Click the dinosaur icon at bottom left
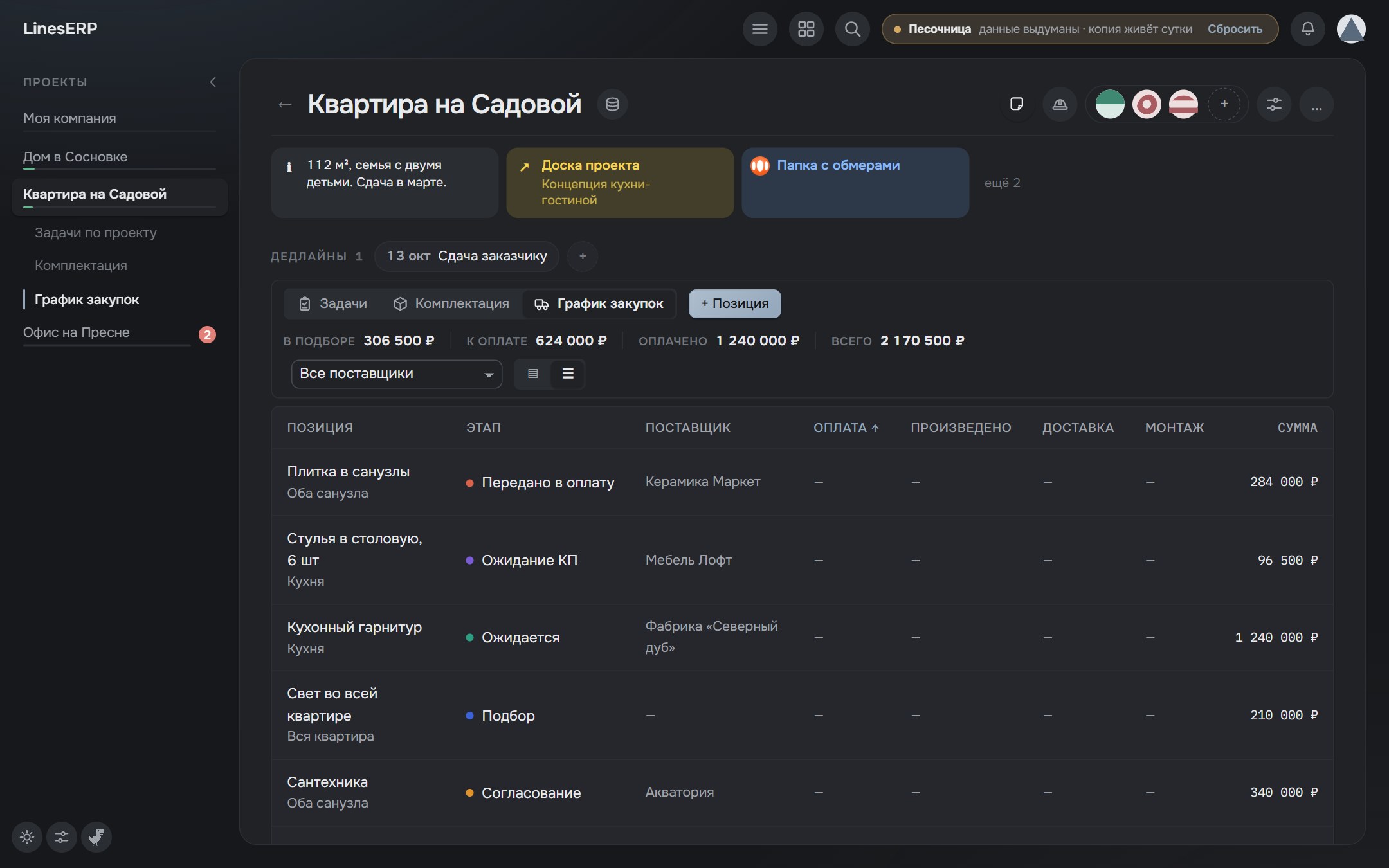 pyautogui.click(x=96, y=837)
